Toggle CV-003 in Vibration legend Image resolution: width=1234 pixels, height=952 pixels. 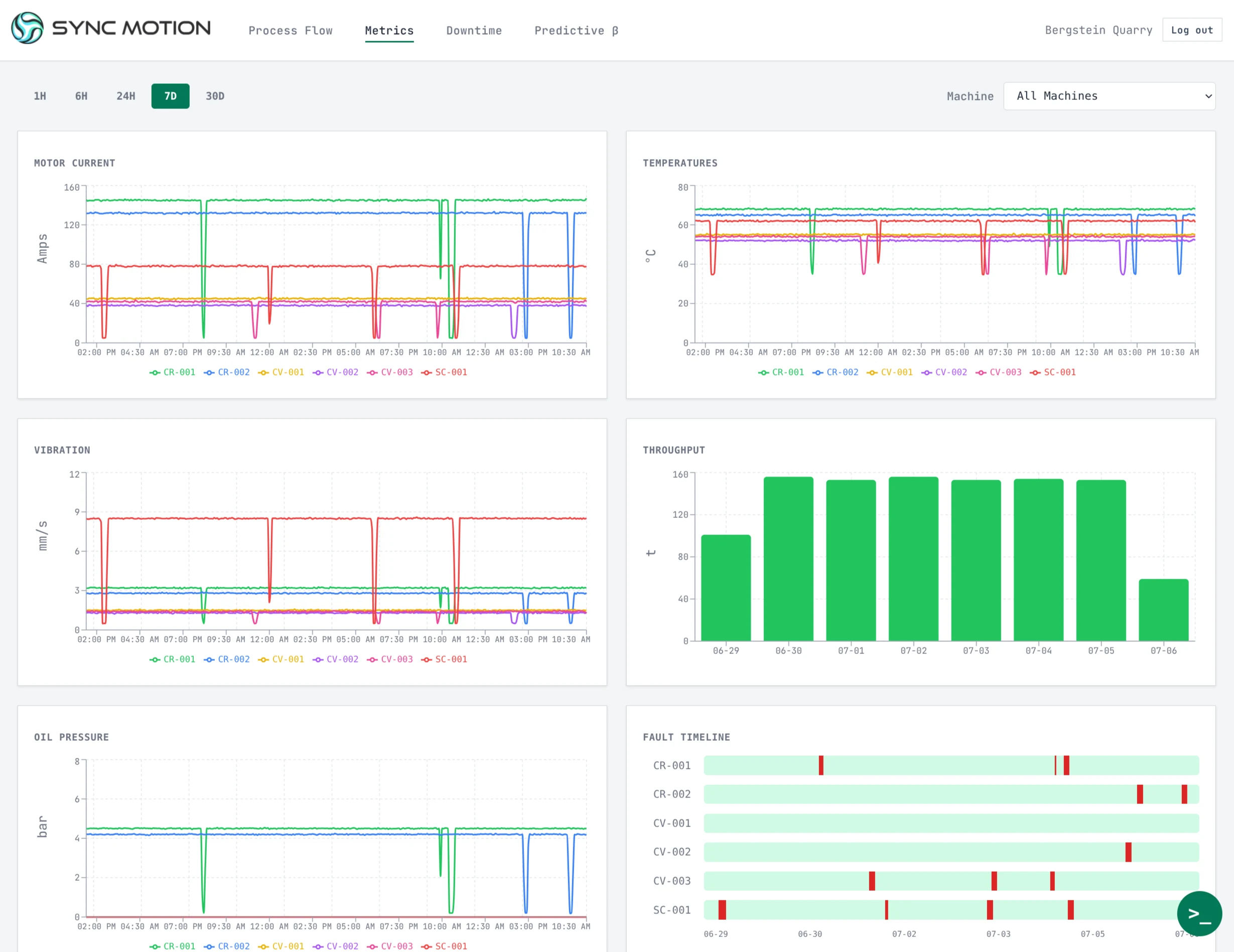pyautogui.click(x=390, y=659)
